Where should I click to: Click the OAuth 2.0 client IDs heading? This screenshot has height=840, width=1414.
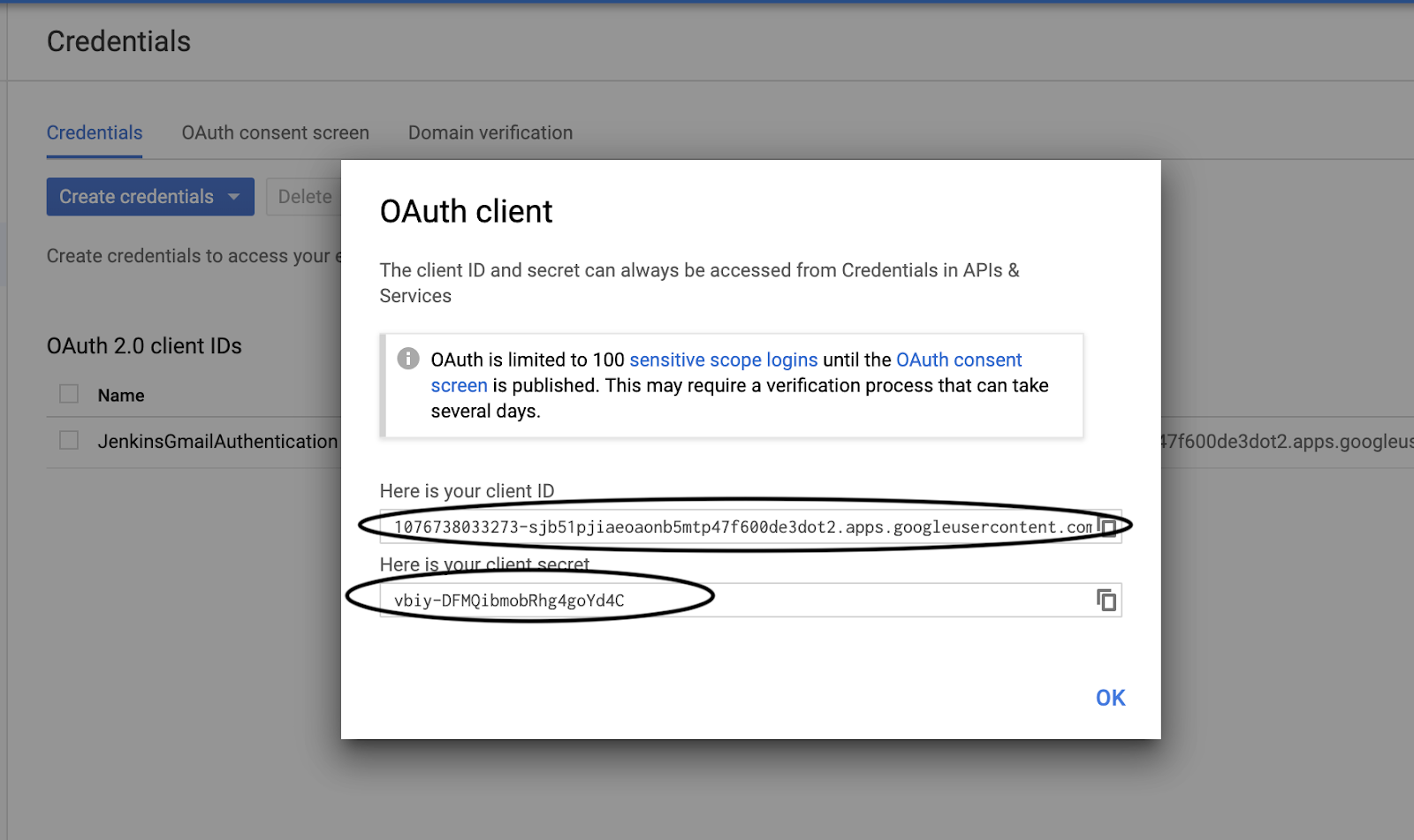(x=144, y=346)
